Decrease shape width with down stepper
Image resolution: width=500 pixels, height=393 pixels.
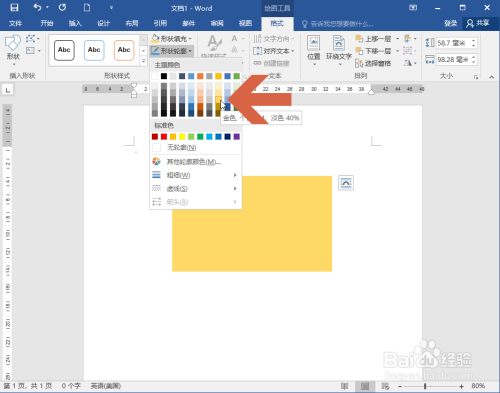[473, 62]
